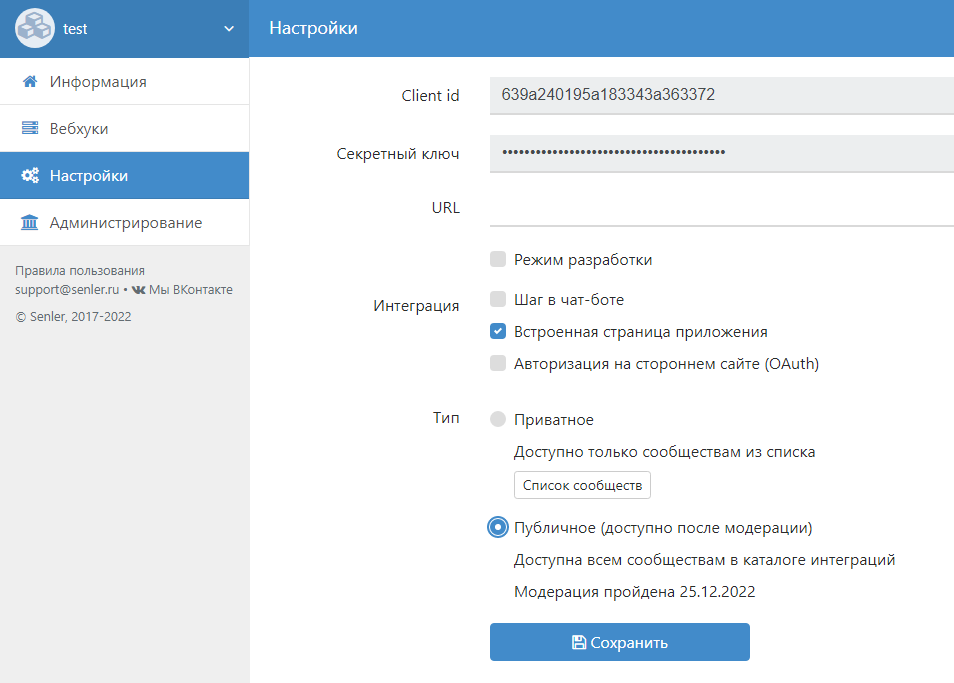Expand the test app dropdown chevron
954x683 pixels.
[x=228, y=29]
